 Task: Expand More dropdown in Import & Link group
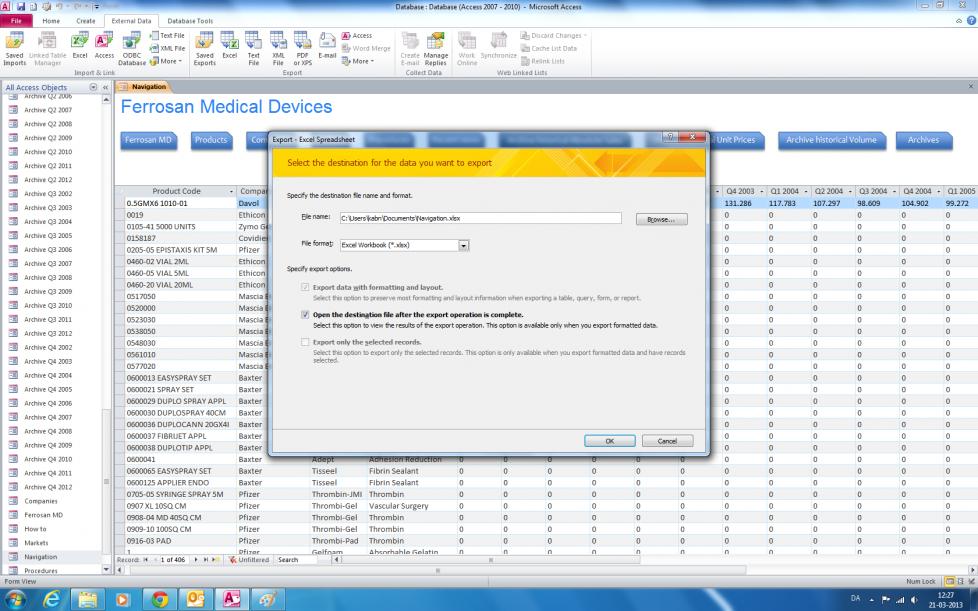(x=166, y=61)
